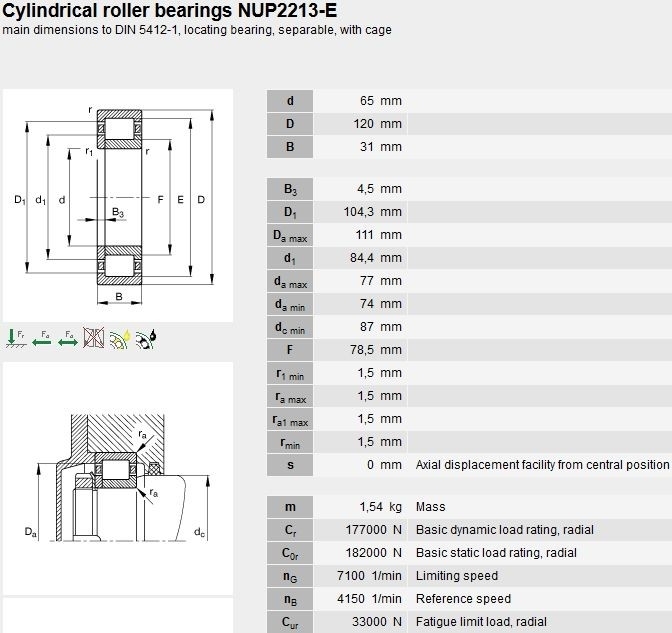Click the double-direction axial load Fa icon
The image size is (672, 633).
(68, 339)
